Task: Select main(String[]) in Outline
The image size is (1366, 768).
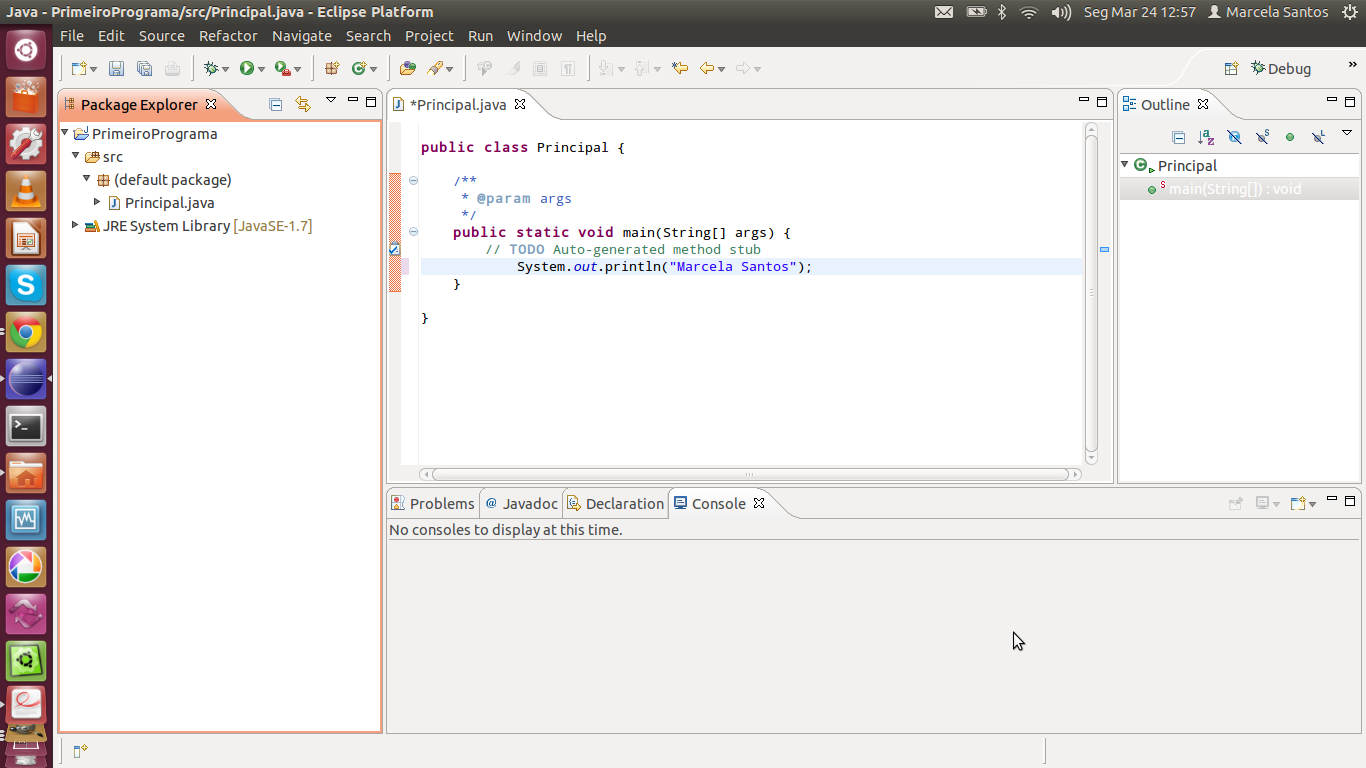Action: [1235, 189]
